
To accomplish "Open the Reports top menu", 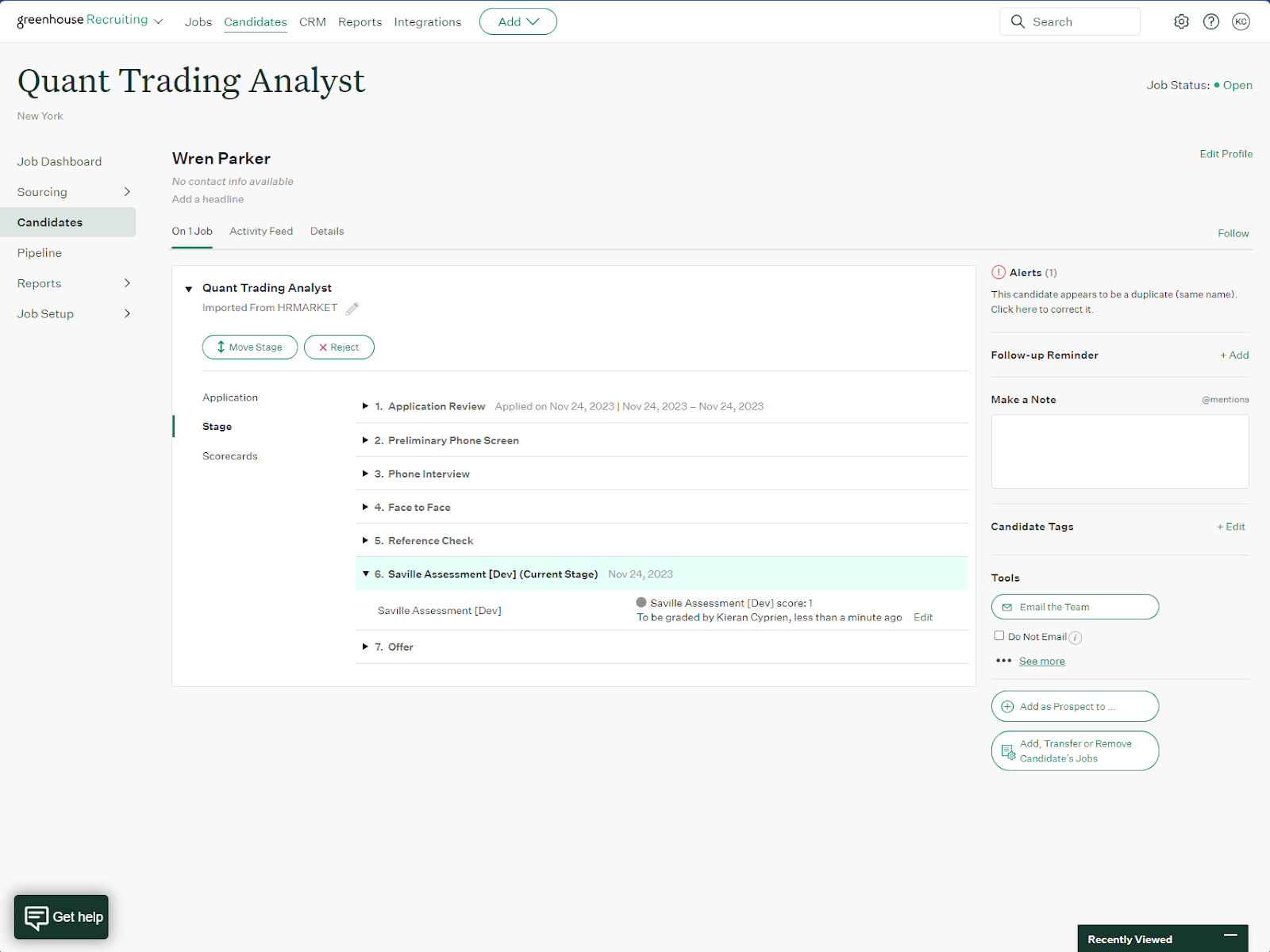I will 360,21.
